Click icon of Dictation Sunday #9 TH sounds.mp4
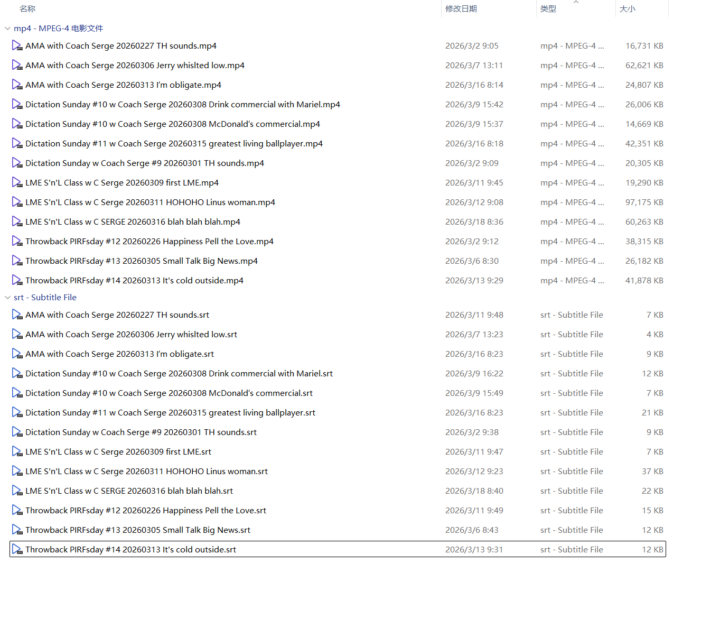The height and width of the screenshot is (628, 720). 17,163
